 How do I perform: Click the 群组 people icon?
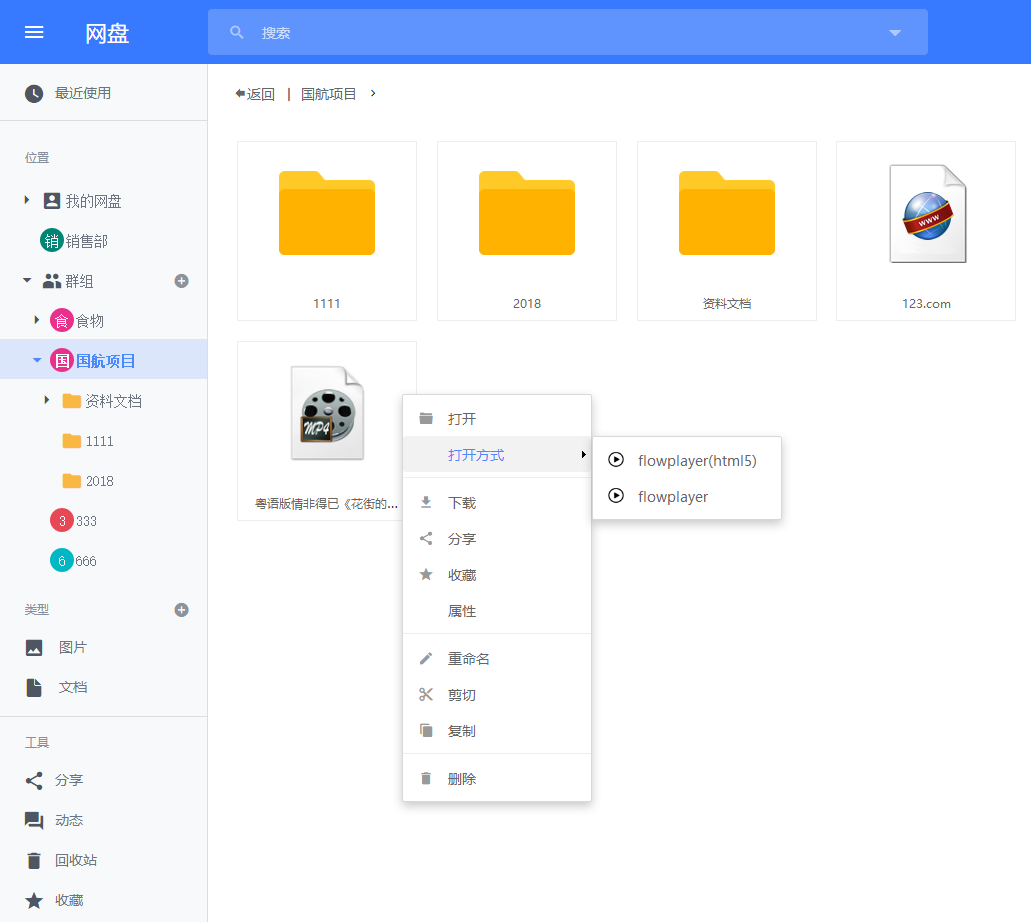point(52,281)
